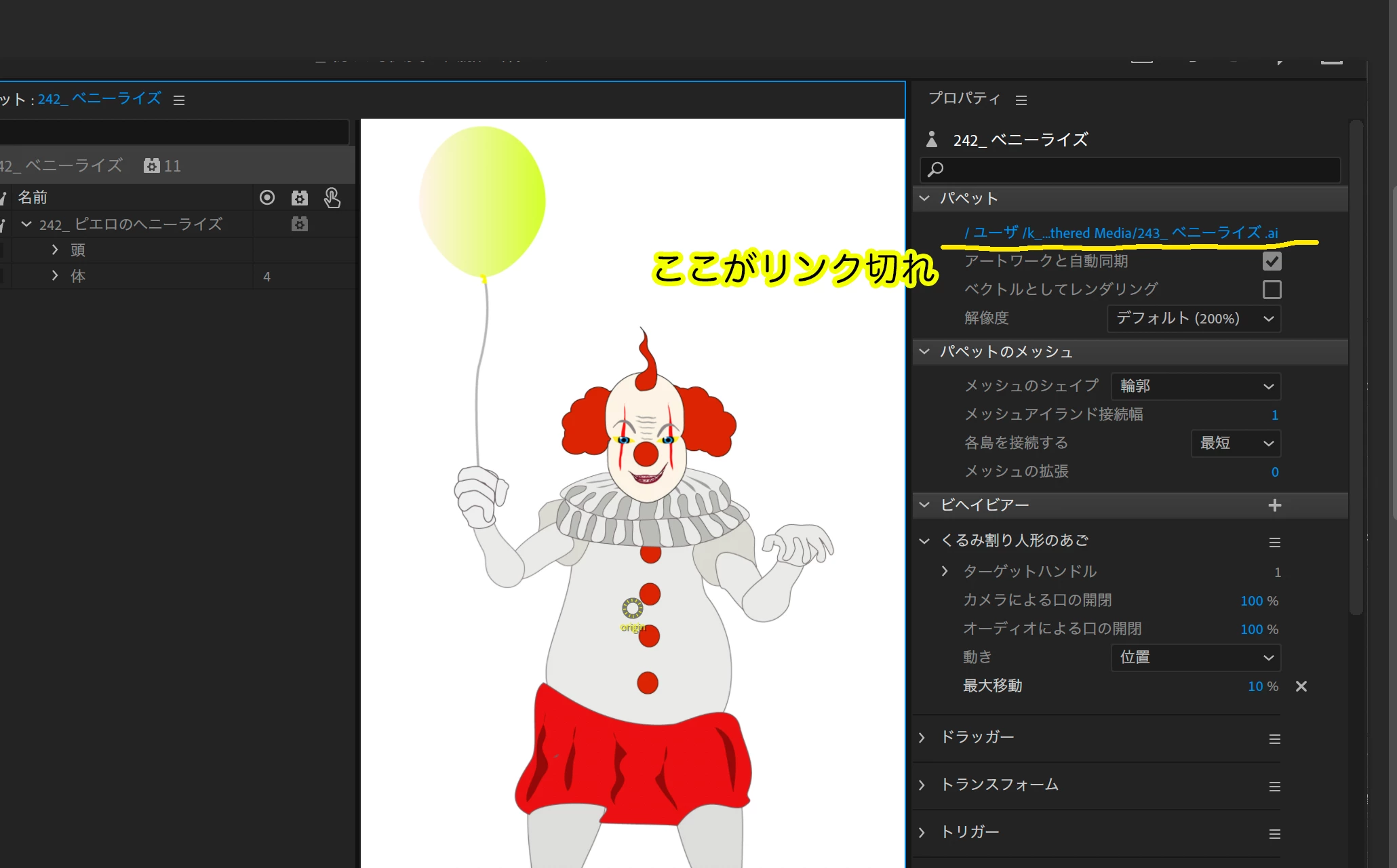The image size is (1397, 868).
Task: Click the visibility circle column header
Action: (x=267, y=198)
